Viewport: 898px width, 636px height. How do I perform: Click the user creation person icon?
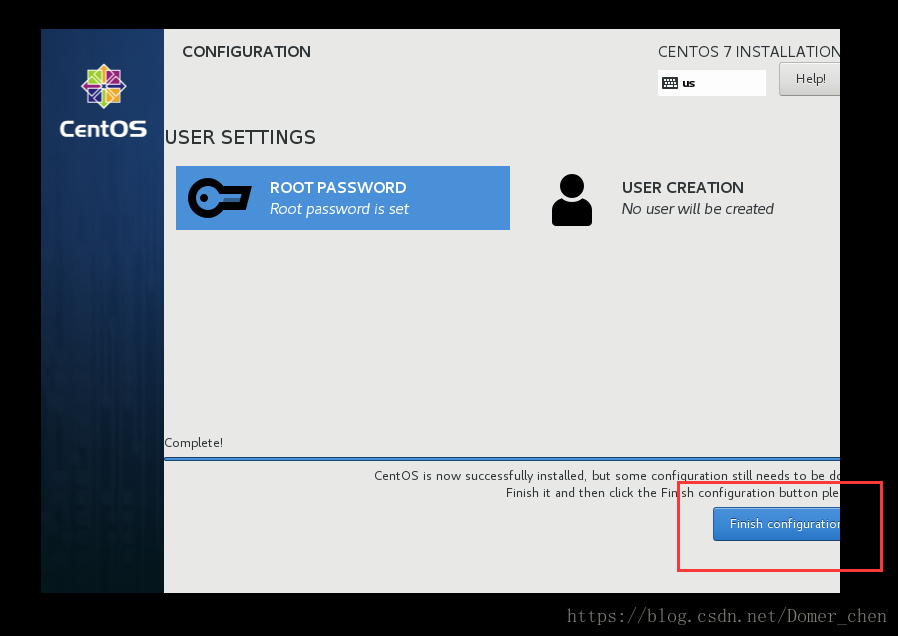coord(572,200)
